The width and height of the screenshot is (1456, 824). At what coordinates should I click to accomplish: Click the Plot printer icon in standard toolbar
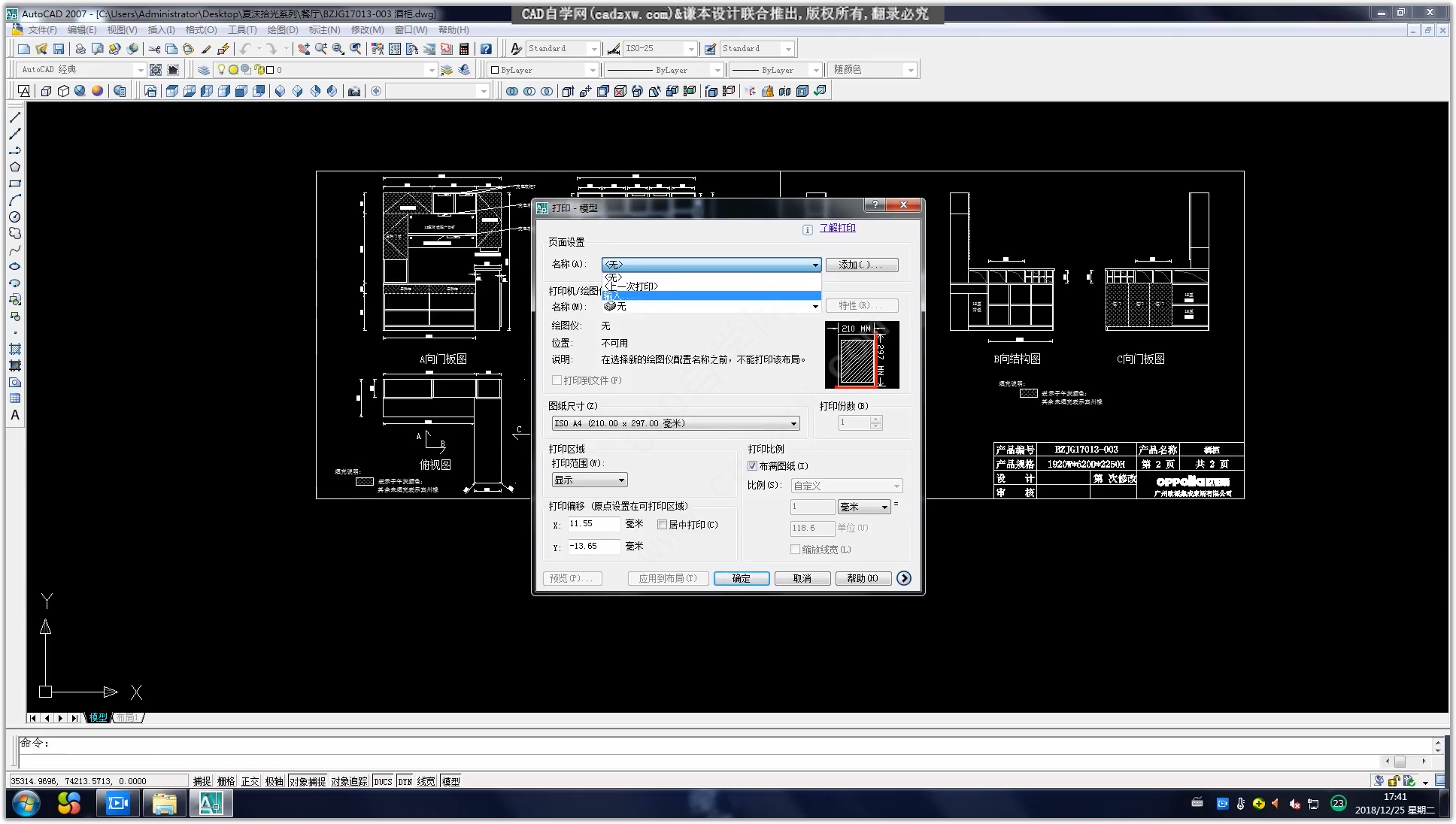click(80, 49)
